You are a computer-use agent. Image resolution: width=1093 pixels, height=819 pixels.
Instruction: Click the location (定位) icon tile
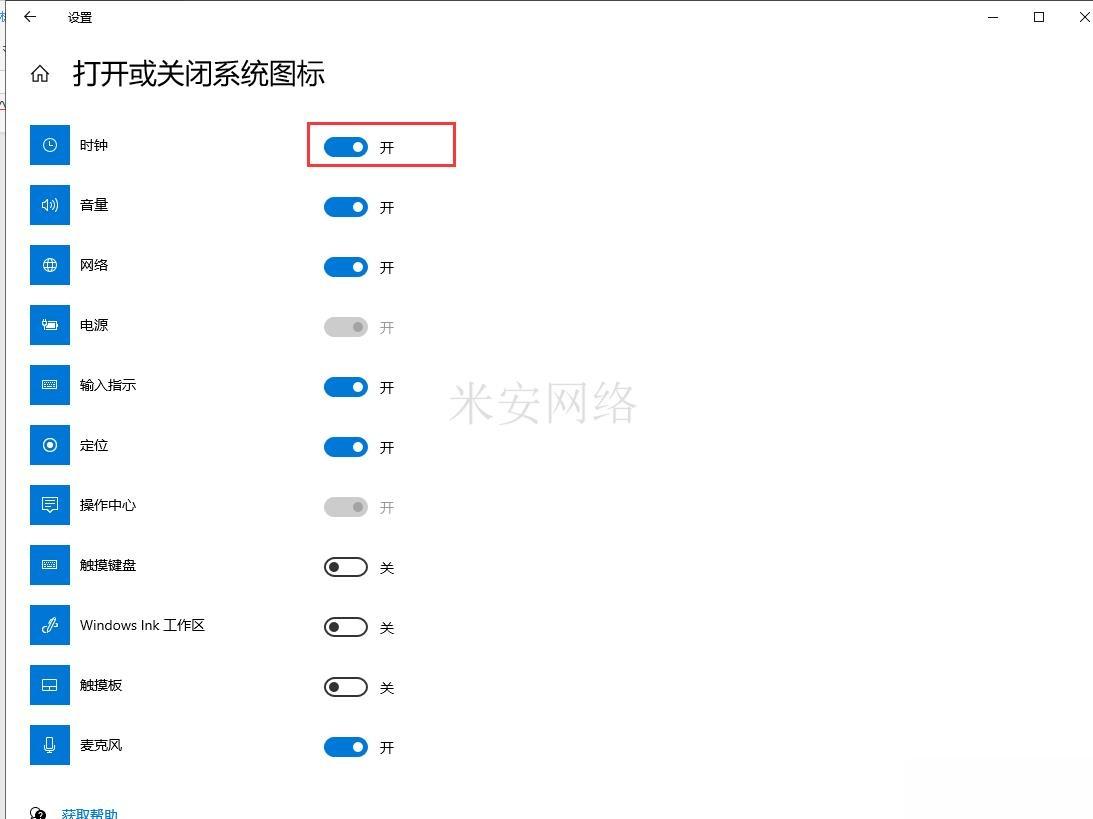pos(49,445)
